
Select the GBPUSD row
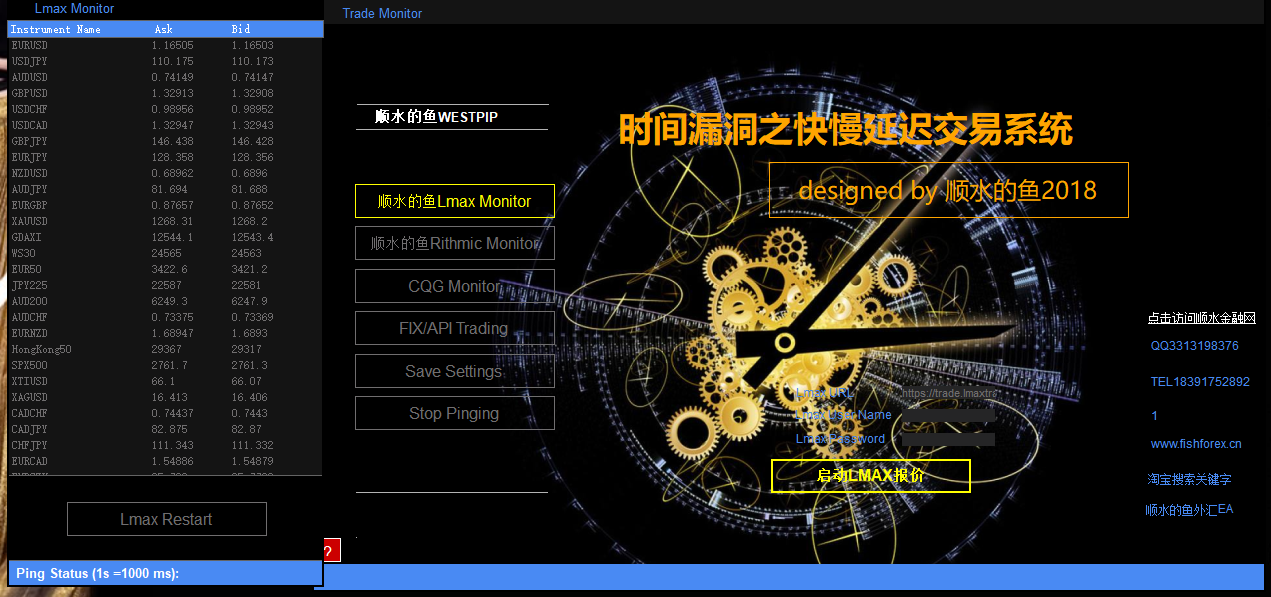tap(165, 93)
